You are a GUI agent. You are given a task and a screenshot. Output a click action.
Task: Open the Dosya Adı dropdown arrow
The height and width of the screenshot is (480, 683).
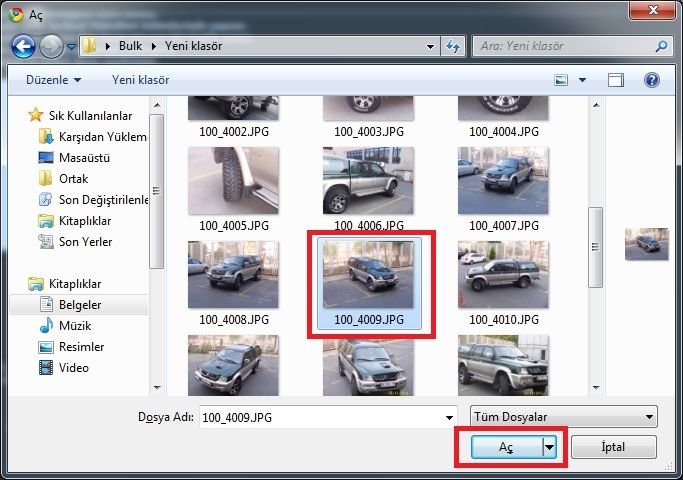(448, 416)
